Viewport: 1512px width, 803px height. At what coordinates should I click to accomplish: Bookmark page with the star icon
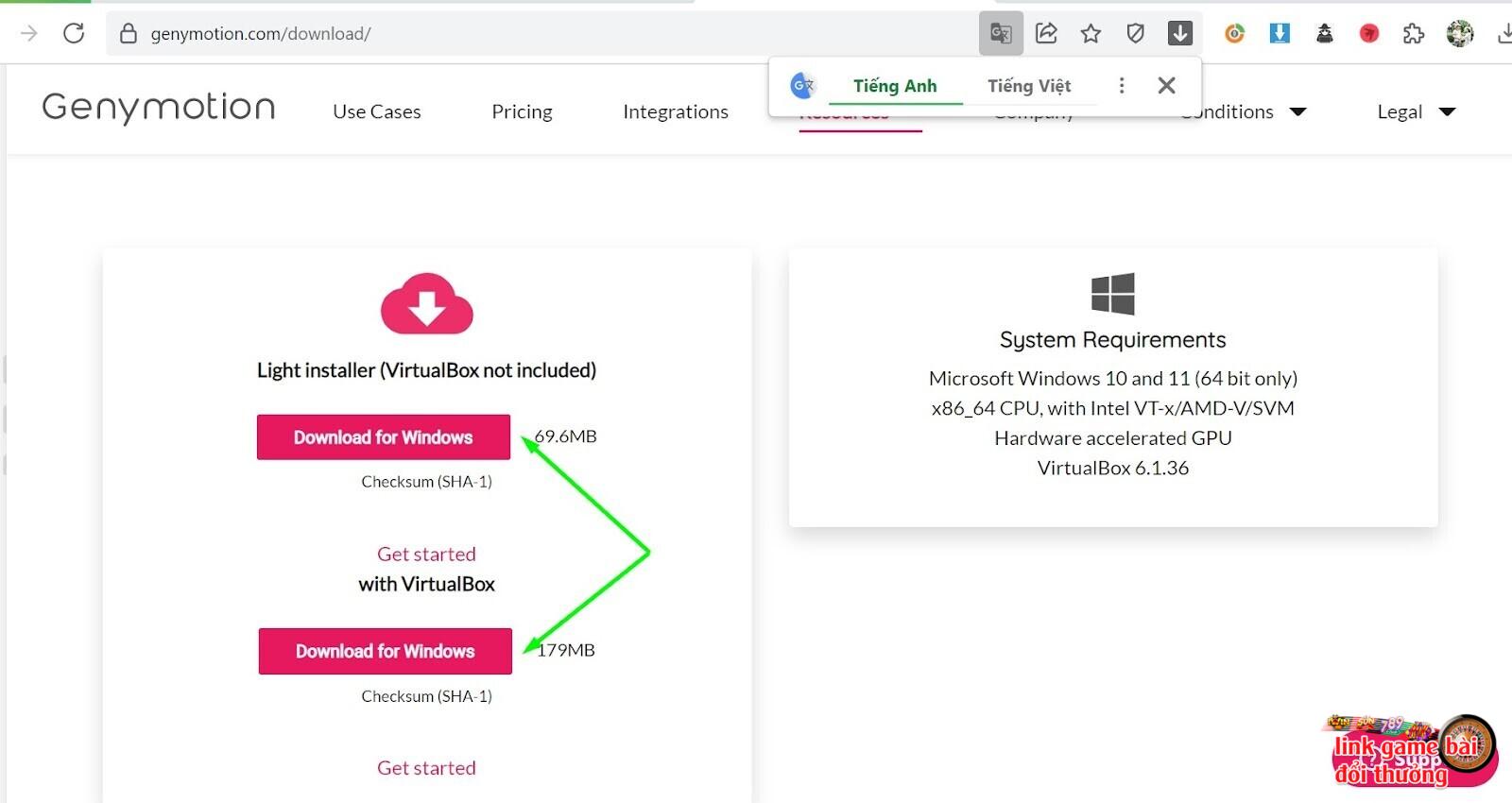(1091, 34)
